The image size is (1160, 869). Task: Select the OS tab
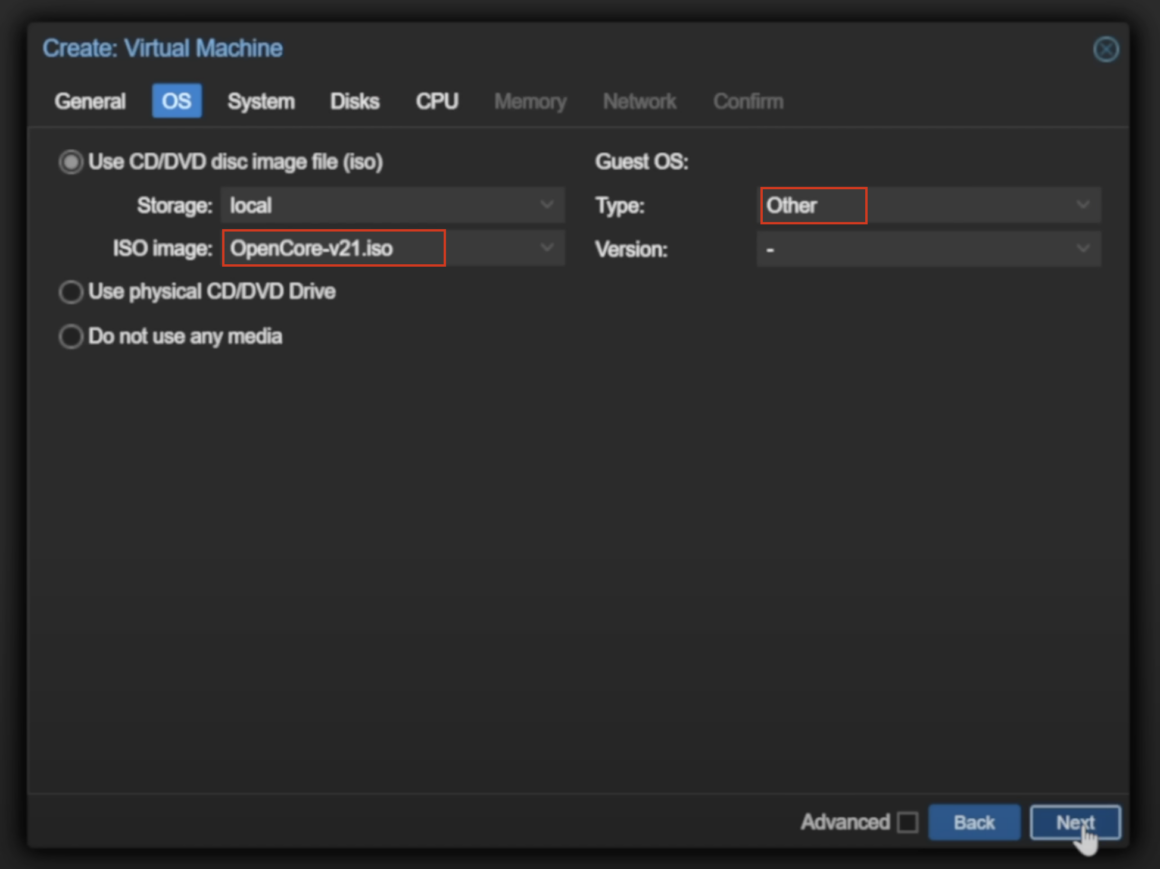(176, 101)
